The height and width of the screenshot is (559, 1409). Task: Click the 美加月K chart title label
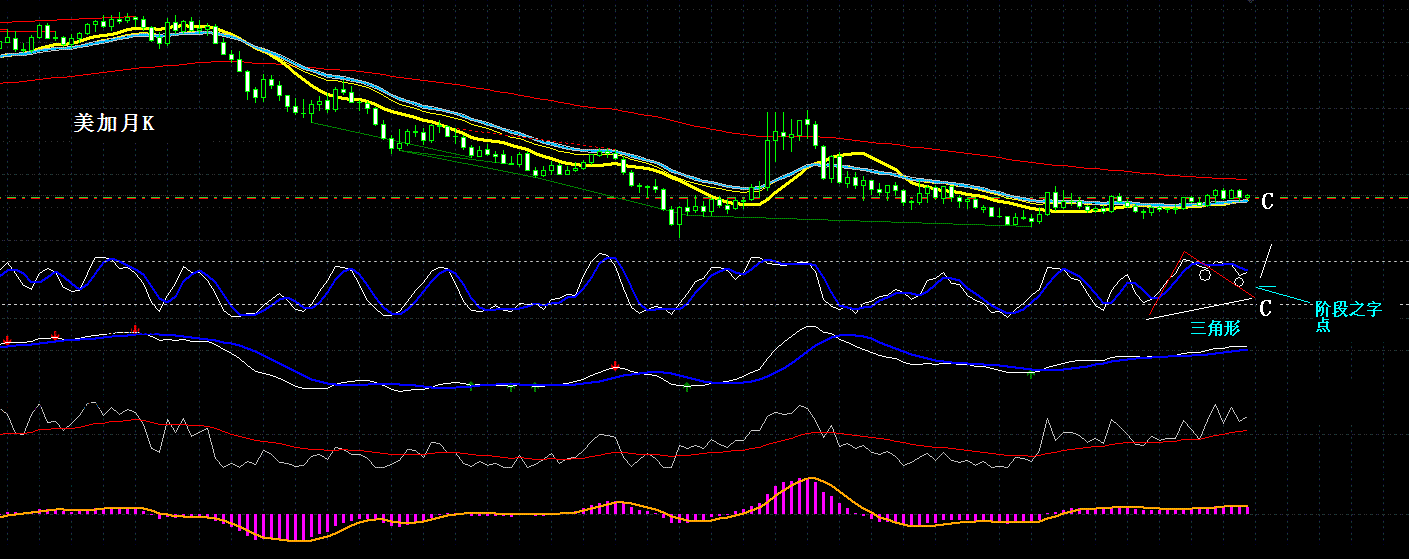114,124
